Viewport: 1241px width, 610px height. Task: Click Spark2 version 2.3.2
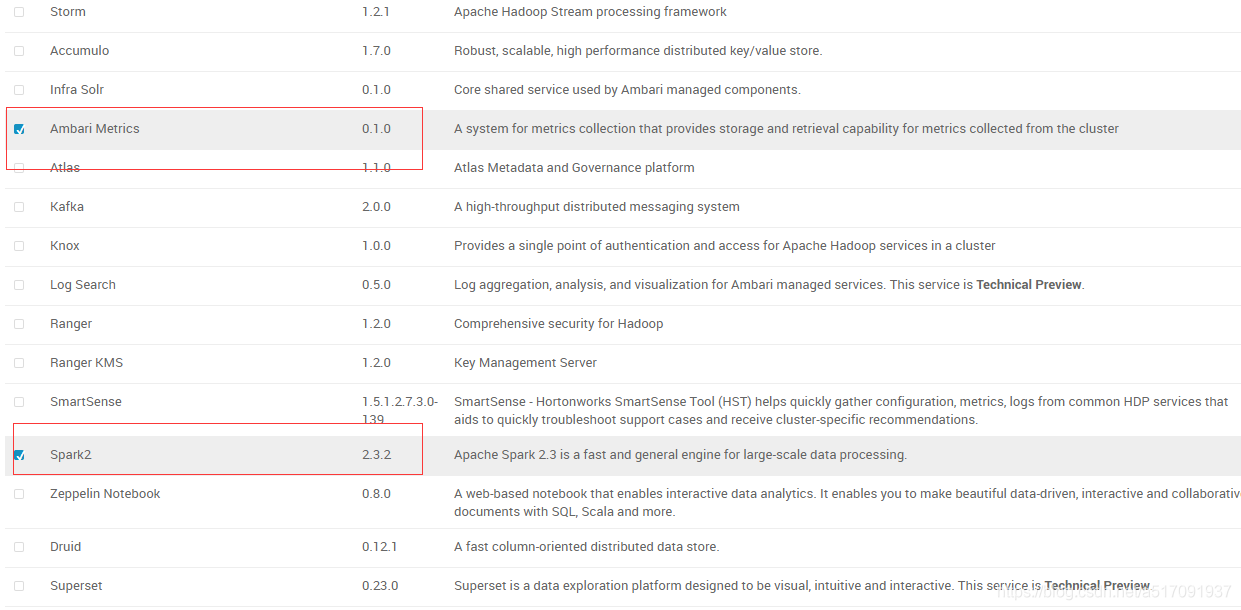[x=377, y=455]
